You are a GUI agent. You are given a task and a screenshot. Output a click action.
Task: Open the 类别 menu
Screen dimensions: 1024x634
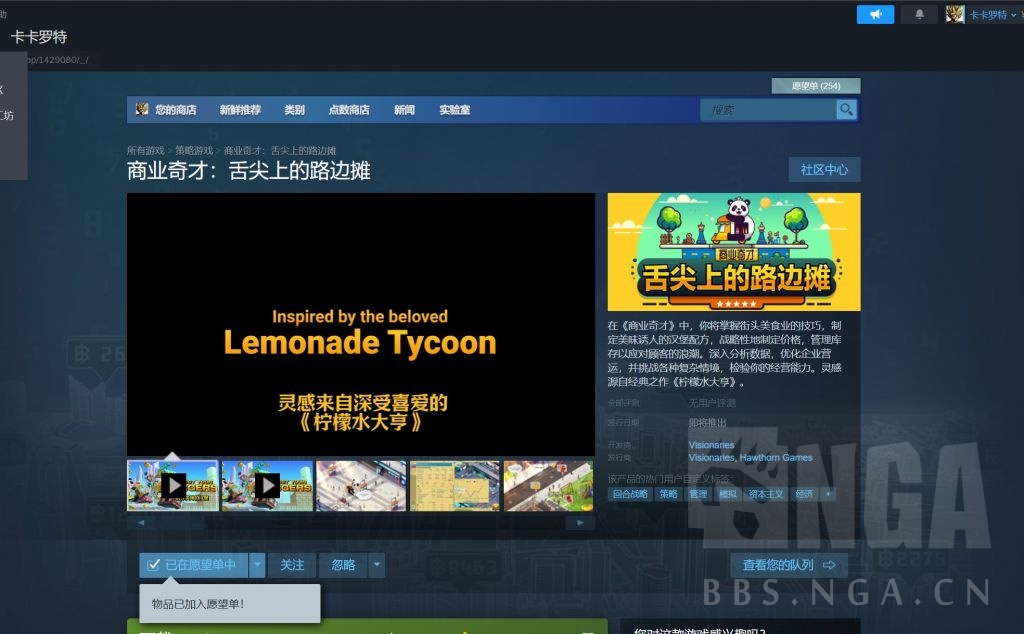295,110
